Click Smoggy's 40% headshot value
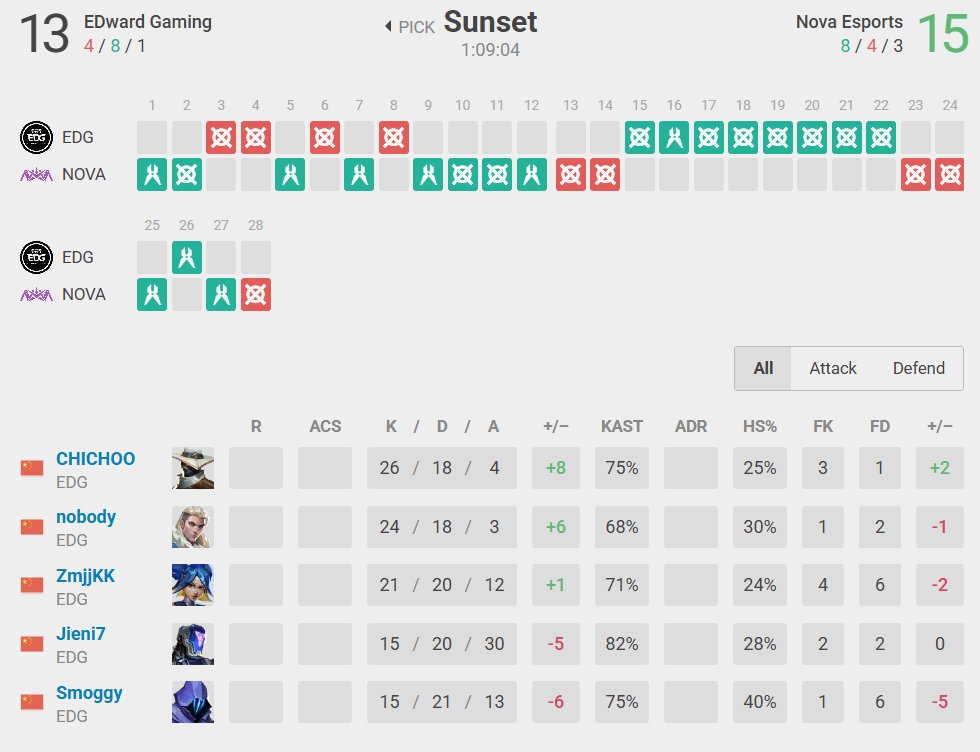The width and height of the screenshot is (980, 752). [x=759, y=702]
